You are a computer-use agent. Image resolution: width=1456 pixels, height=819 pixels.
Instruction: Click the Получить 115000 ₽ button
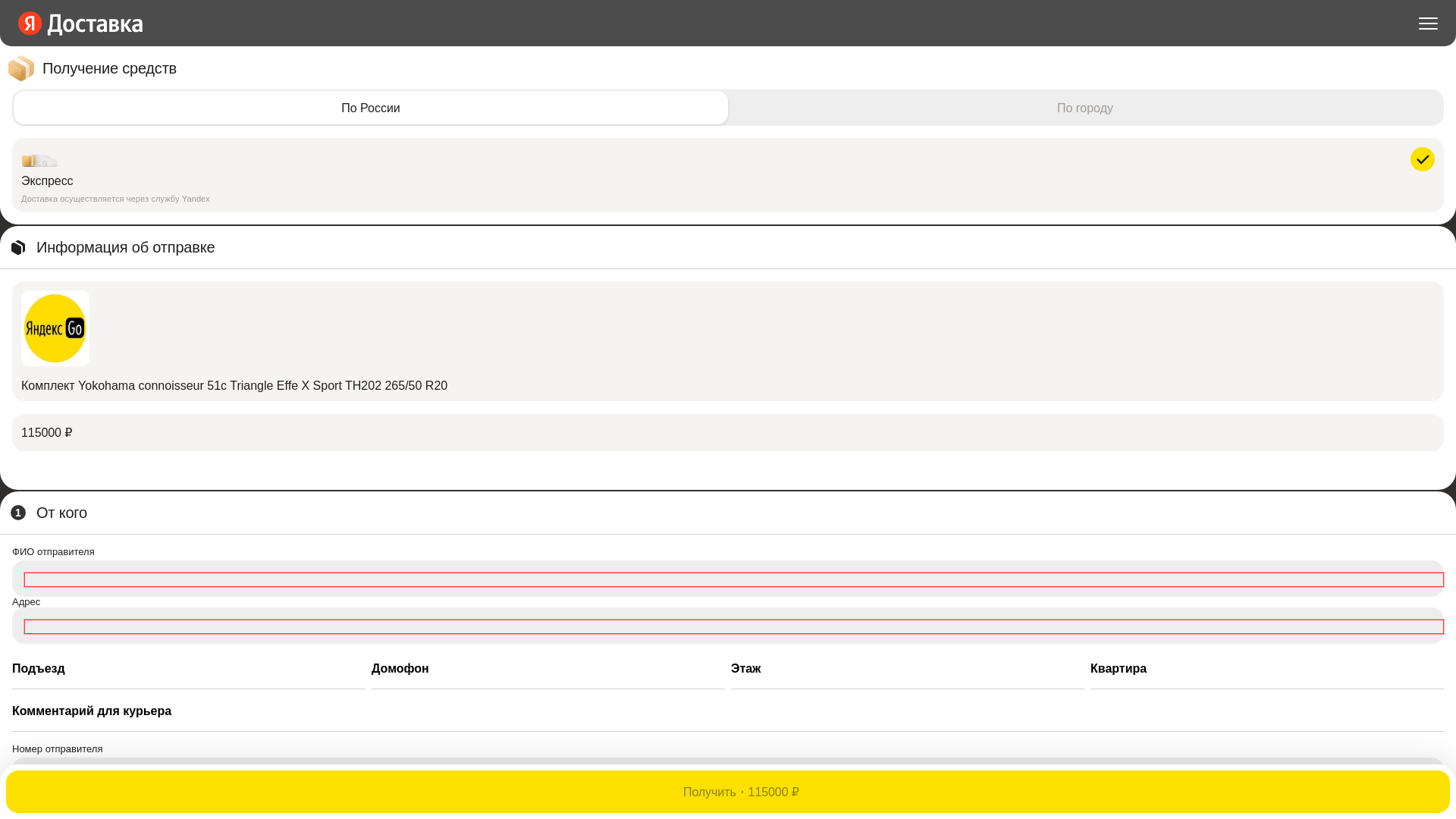pyautogui.click(x=728, y=792)
